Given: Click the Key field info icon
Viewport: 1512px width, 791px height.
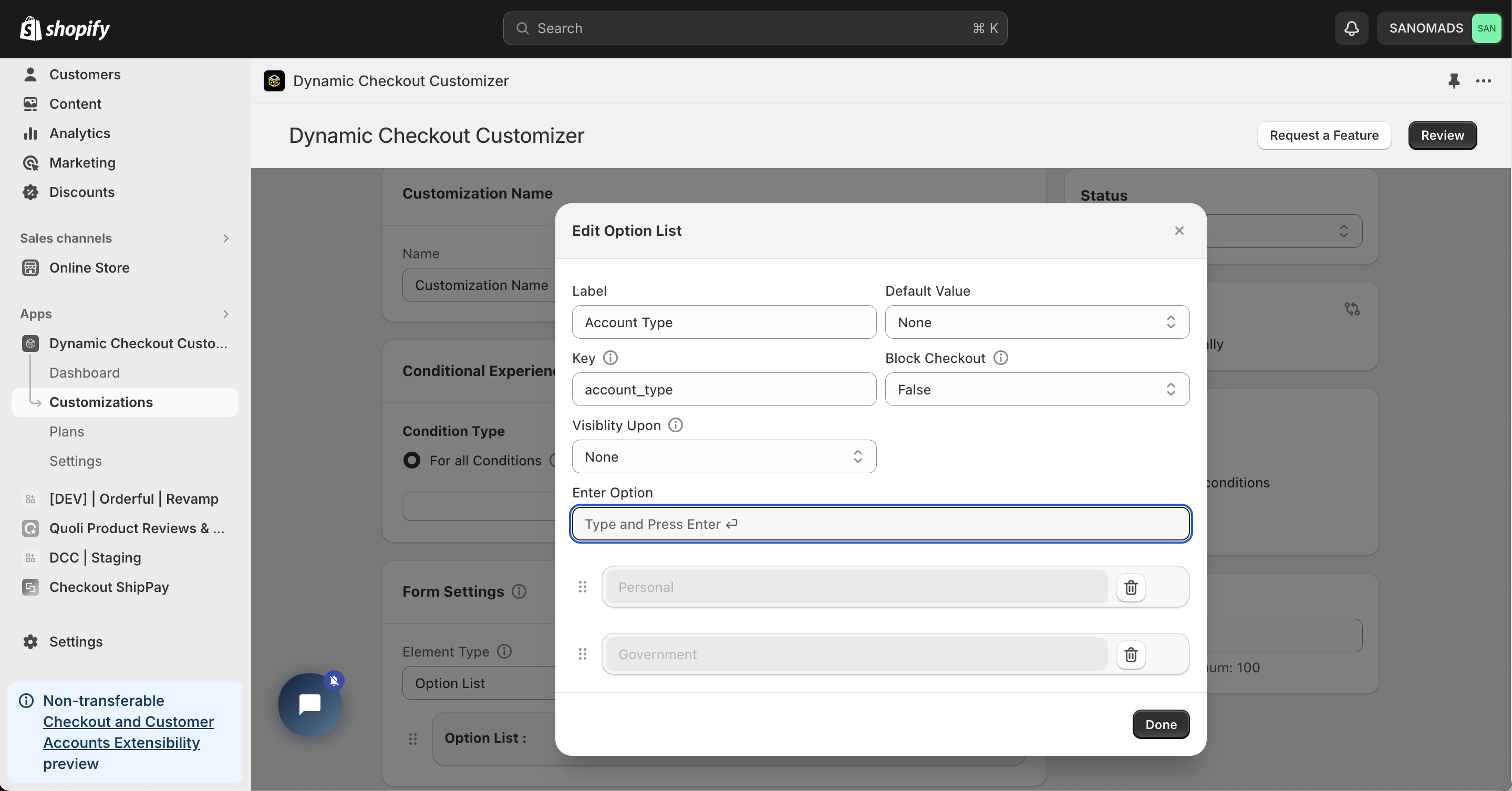Looking at the screenshot, I should click(610, 358).
